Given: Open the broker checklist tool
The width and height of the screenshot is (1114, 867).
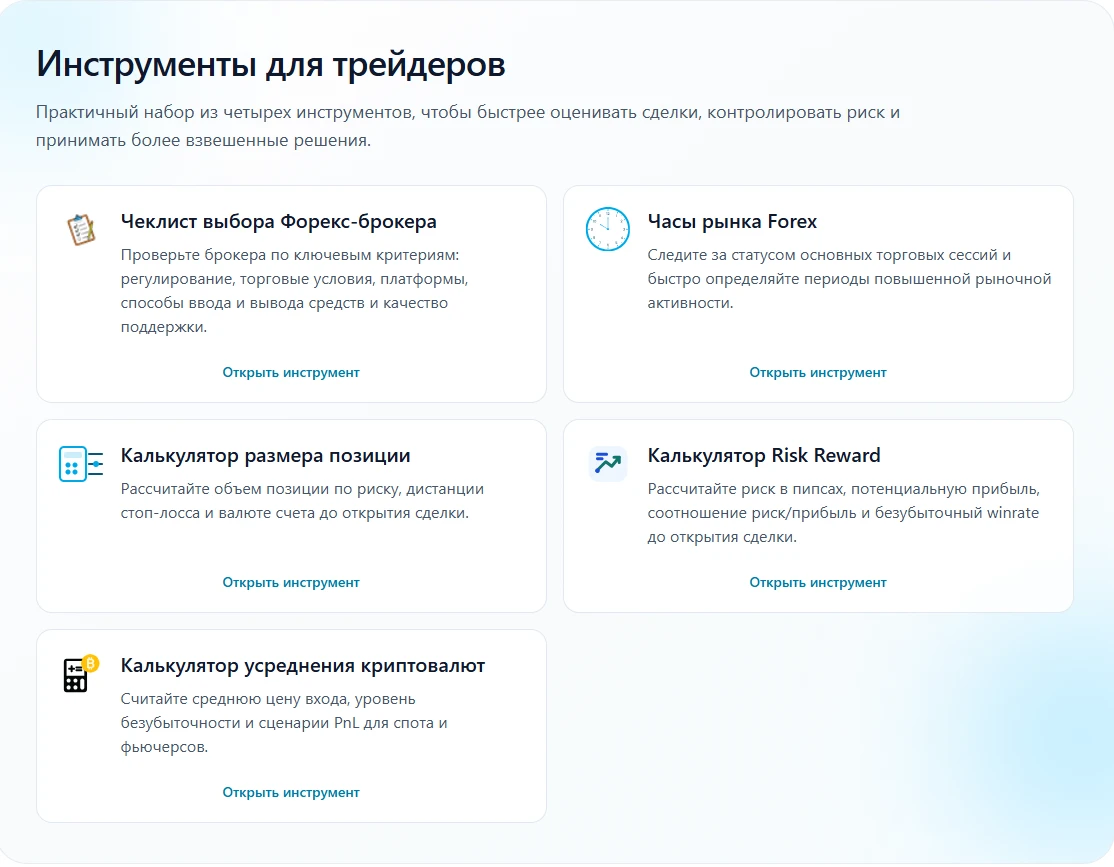Looking at the screenshot, I should (x=290, y=371).
